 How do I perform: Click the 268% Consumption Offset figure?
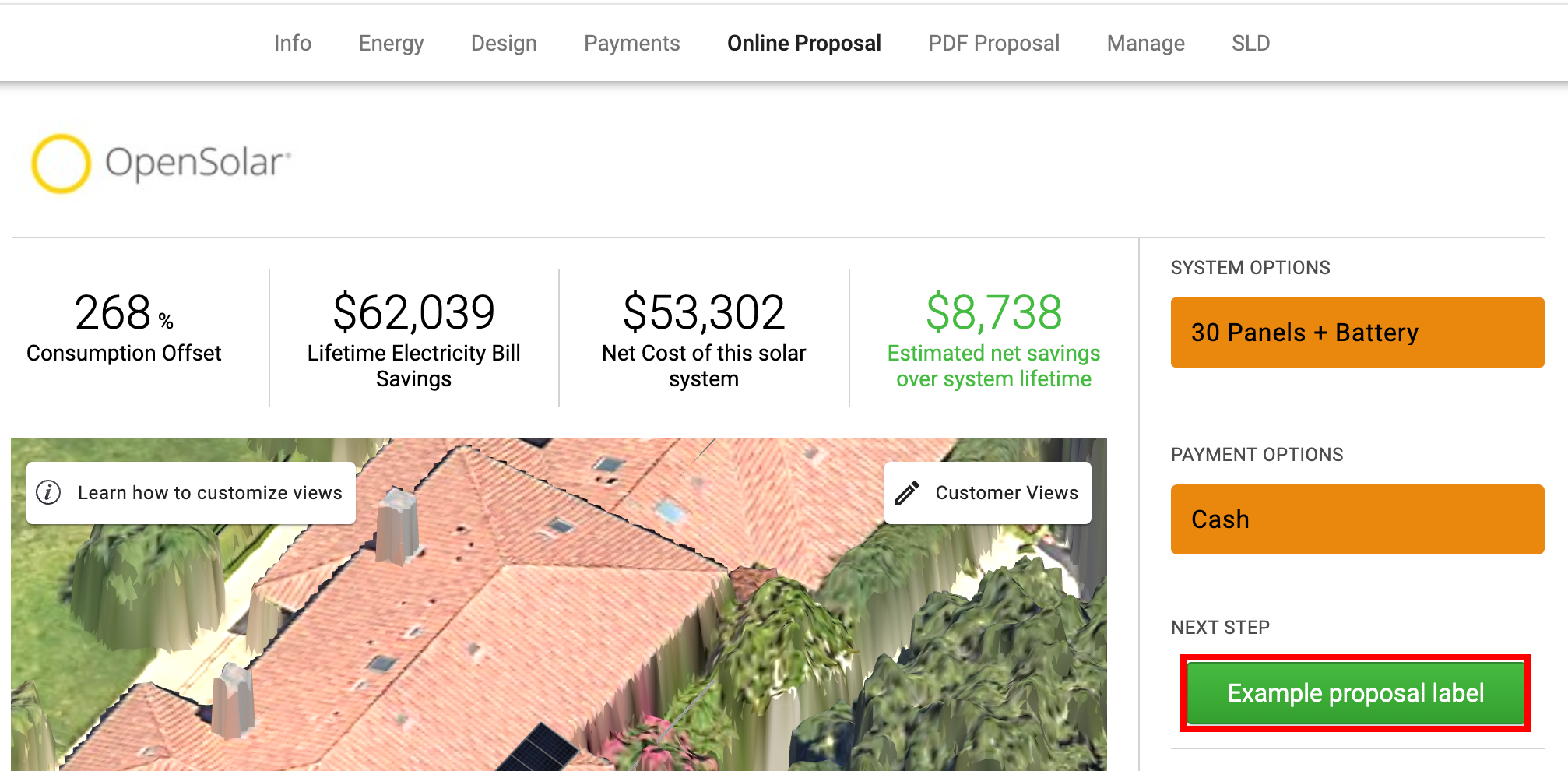coord(124,313)
